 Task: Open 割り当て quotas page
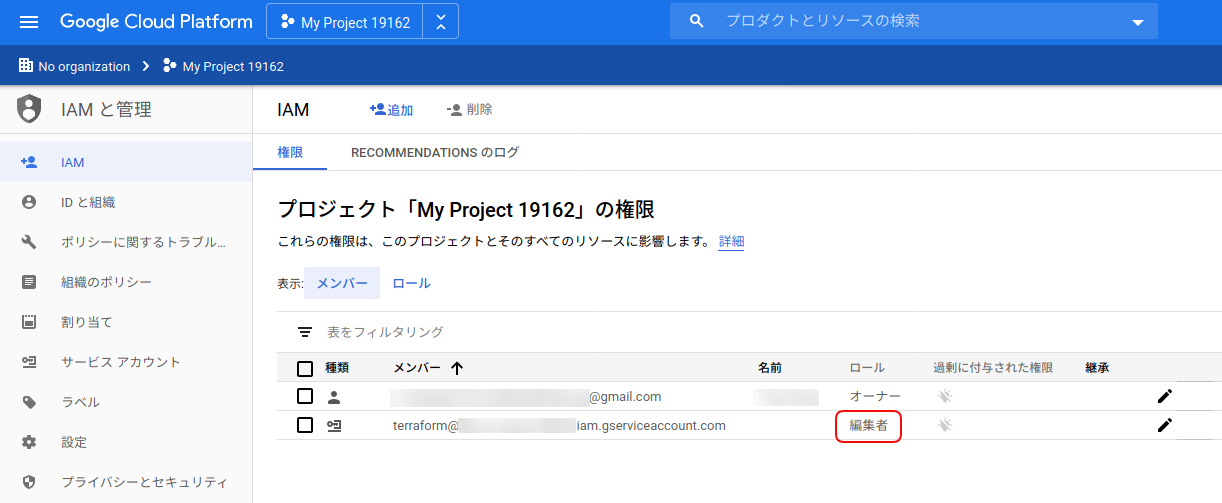pos(126,322)
